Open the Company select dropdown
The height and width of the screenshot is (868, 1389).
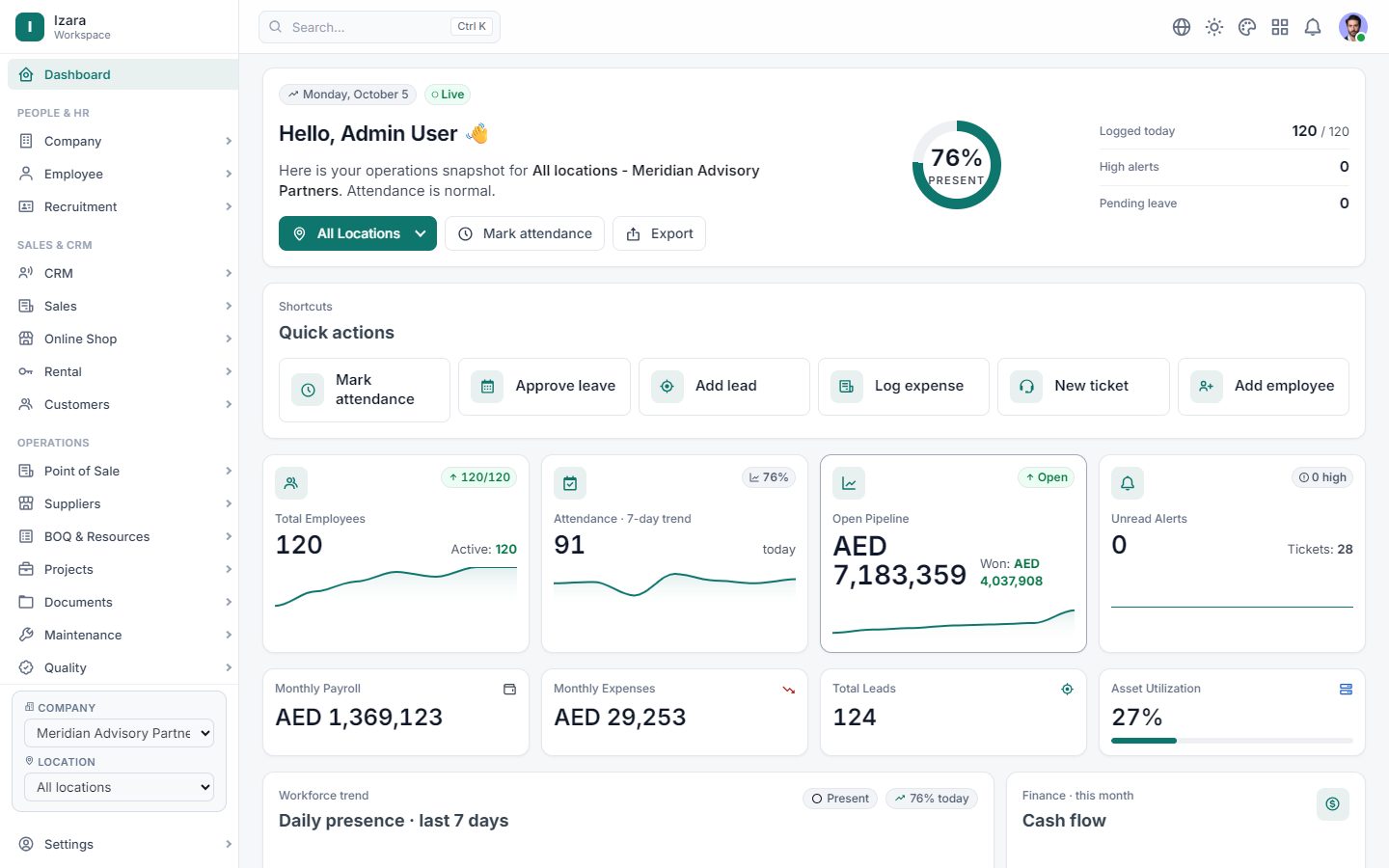tap(119, 733)
